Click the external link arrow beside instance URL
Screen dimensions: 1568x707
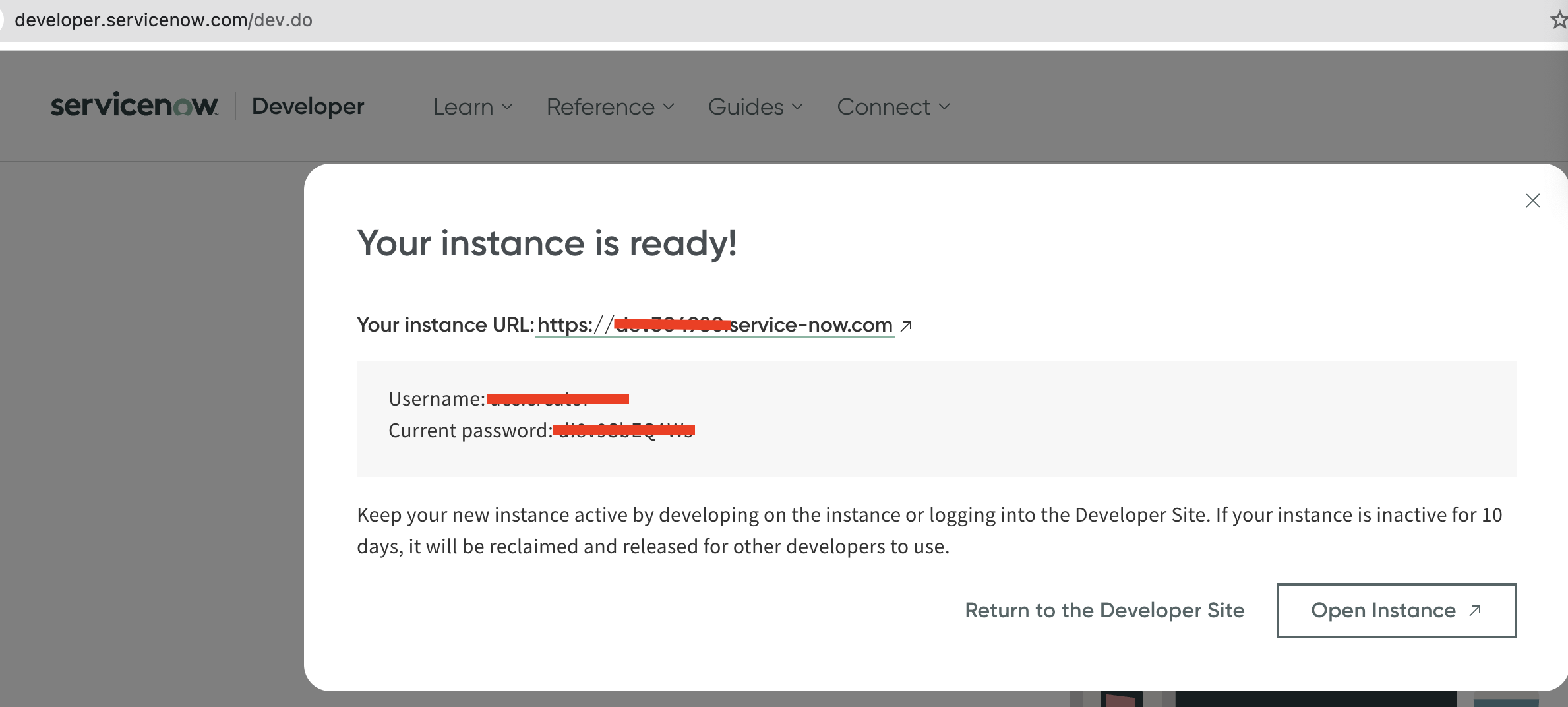pos(907,324)
